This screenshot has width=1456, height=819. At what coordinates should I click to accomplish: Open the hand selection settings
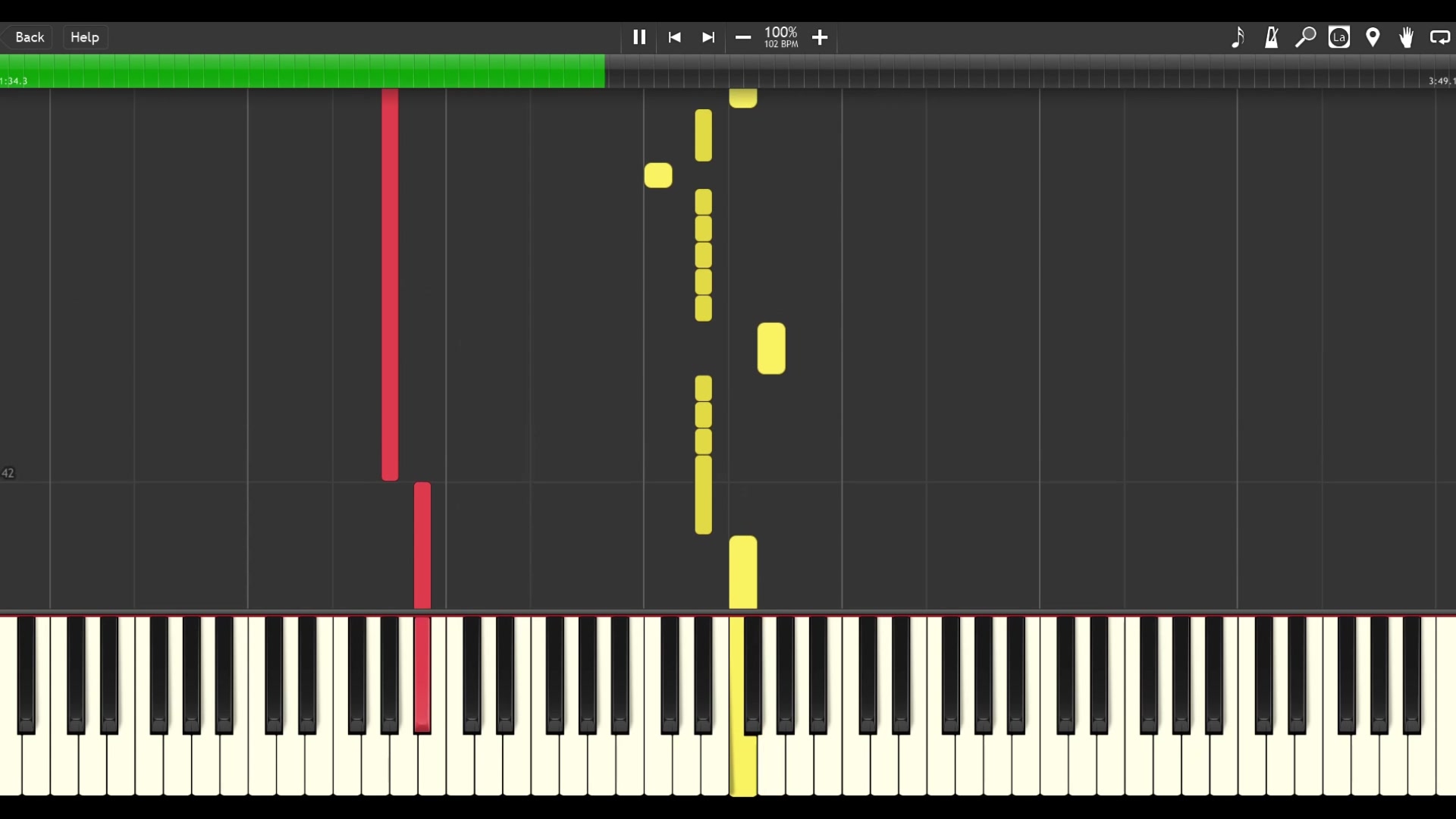1407,37
